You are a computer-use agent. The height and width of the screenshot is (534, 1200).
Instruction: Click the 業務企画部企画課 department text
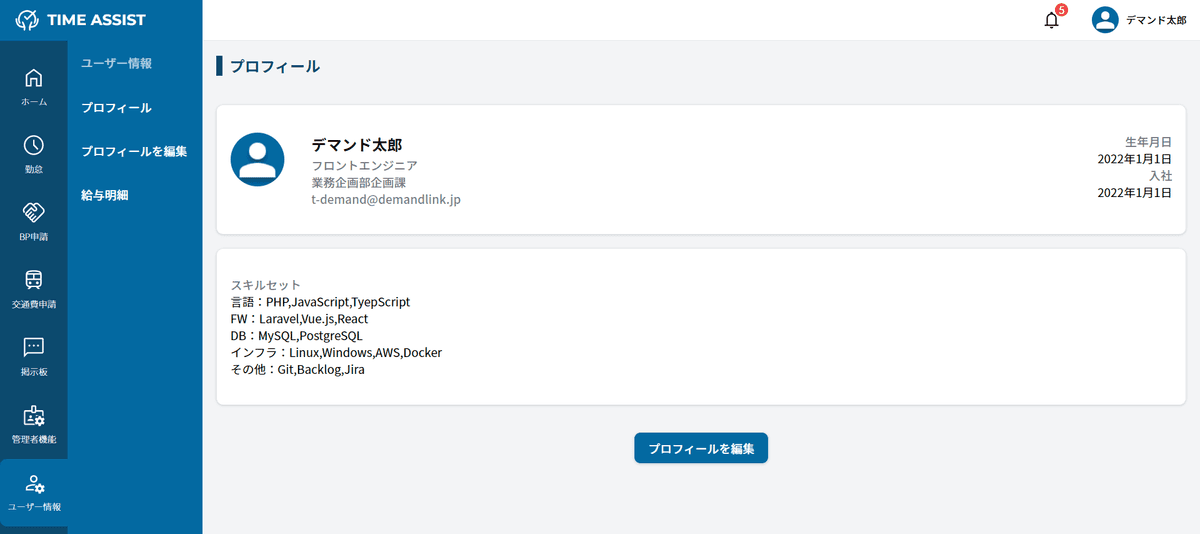coord(358,183)
